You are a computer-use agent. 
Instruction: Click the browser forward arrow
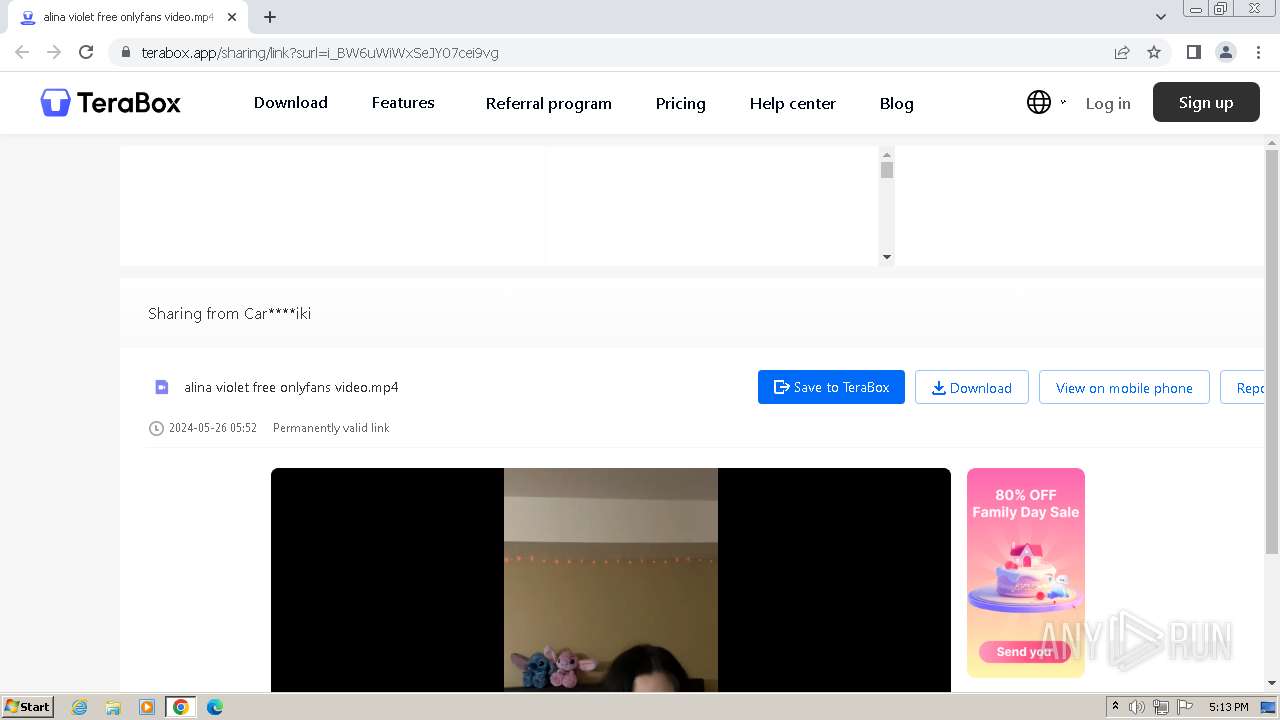coord(54,52)
